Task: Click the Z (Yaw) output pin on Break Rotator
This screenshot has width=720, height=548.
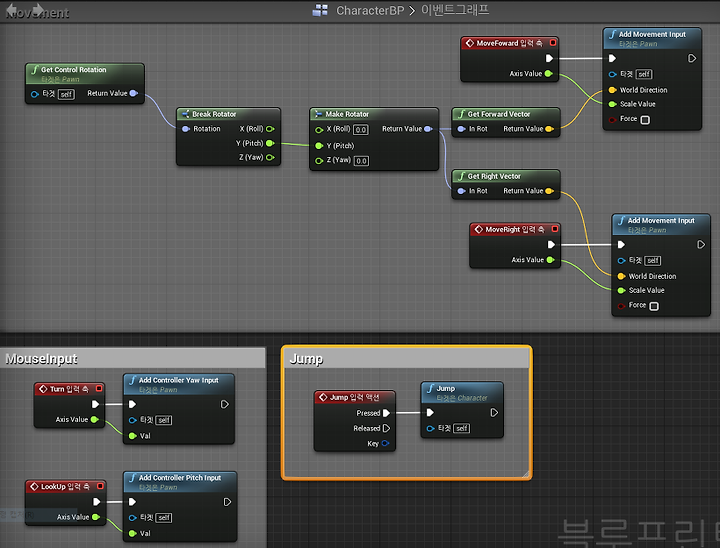Action: point(270,157)
